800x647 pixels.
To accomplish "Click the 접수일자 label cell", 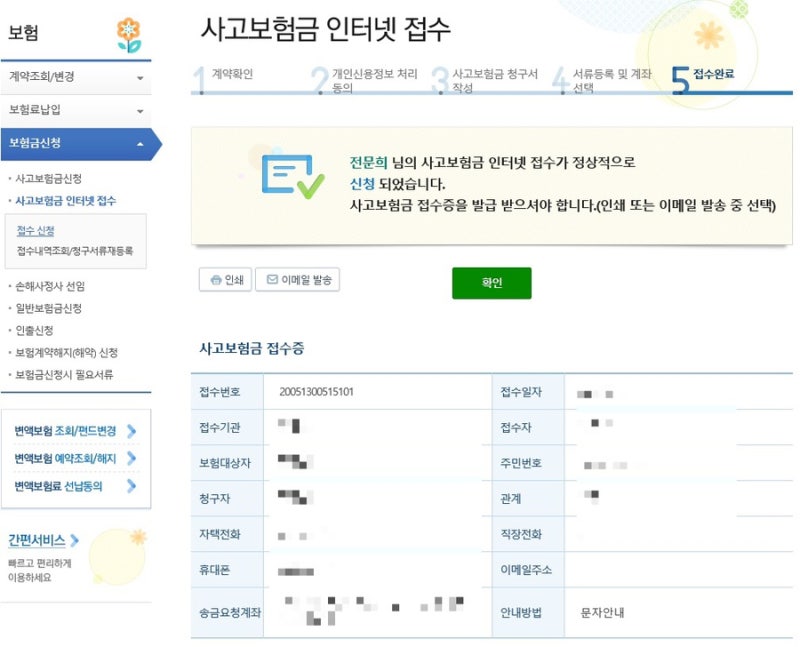I will pos(528,391).
